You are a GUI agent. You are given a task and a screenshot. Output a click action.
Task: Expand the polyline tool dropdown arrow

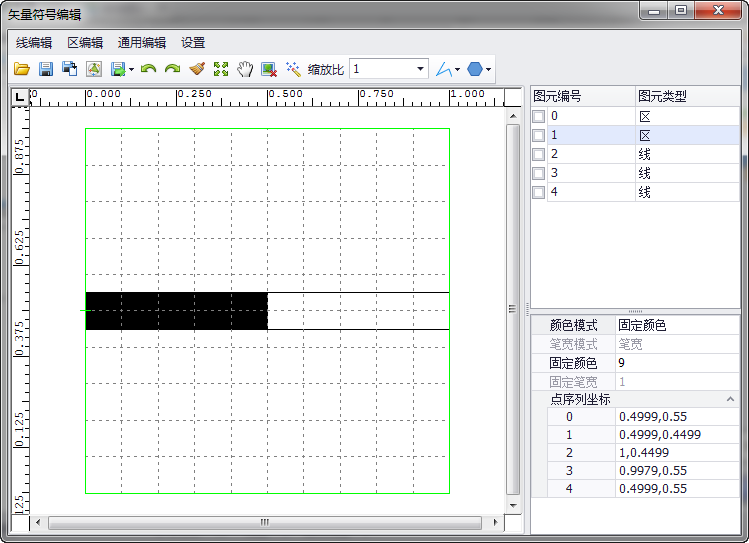tap(458, 70)
